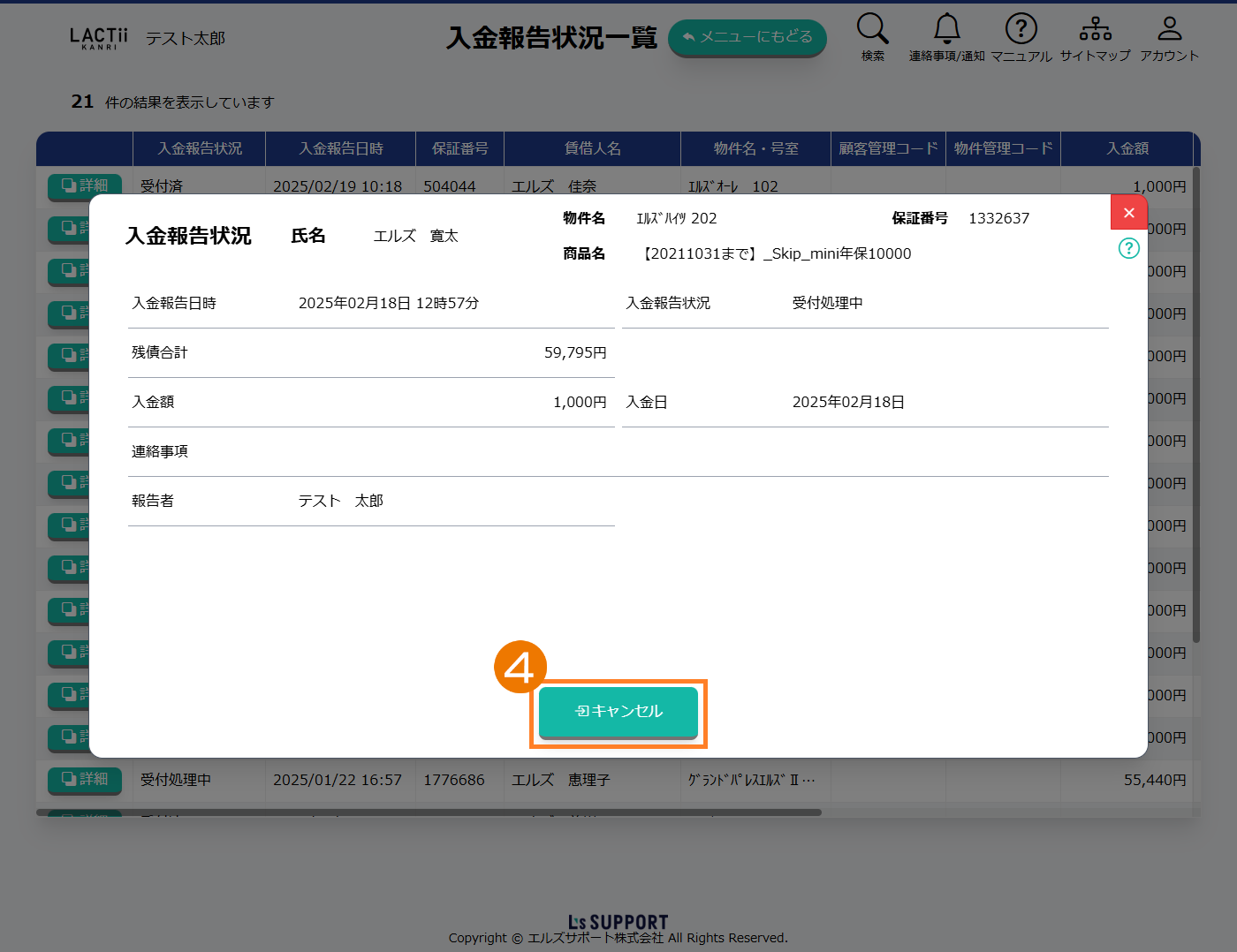This screenshot has height=952, width=1237.
Task: Click the メニューにもどる button
Action: [x=747, y=37]
